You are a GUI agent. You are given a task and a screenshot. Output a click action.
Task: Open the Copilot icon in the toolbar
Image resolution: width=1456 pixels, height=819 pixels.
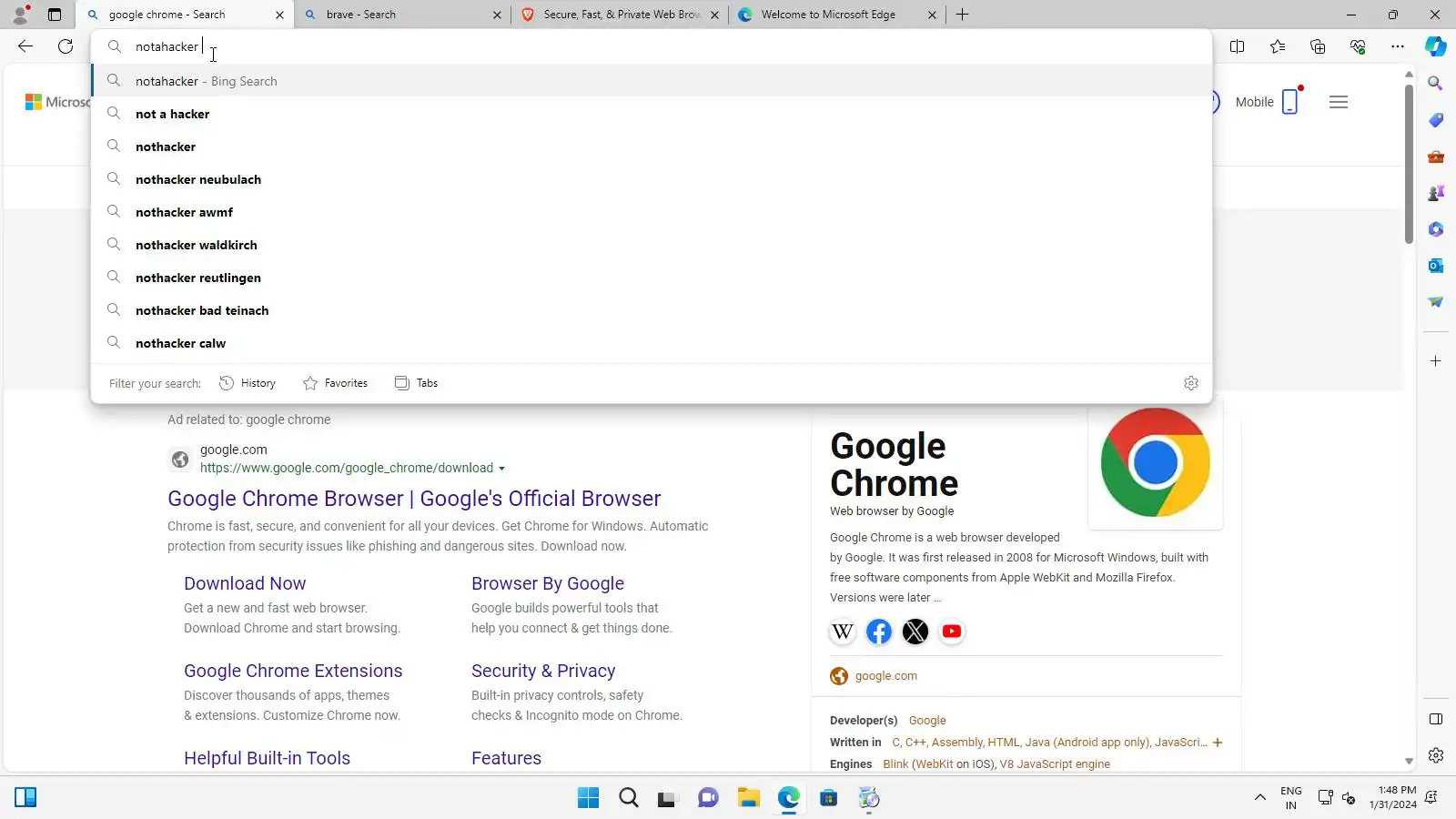(1436, 46)
